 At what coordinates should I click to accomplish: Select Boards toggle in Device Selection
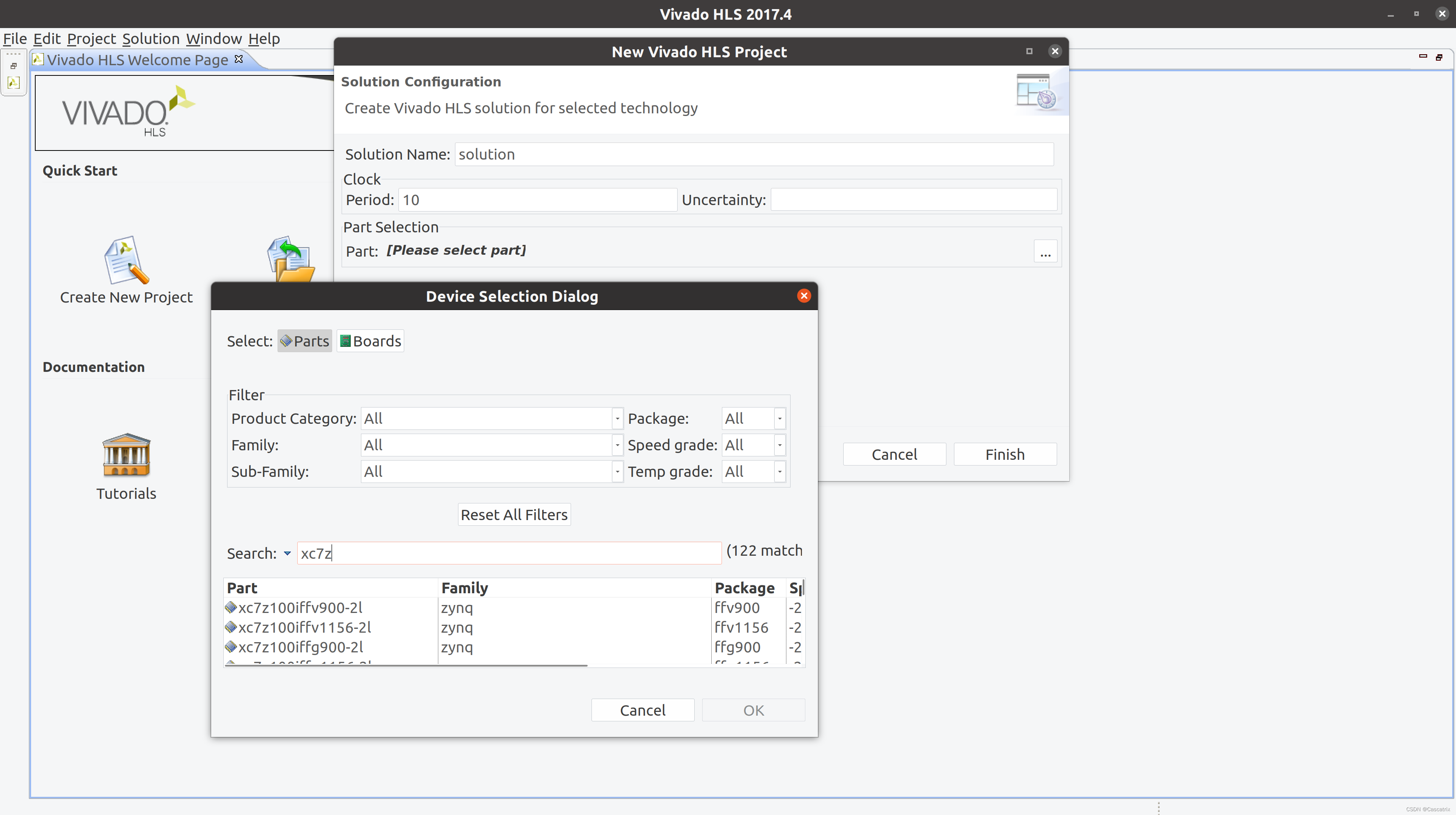371,341
